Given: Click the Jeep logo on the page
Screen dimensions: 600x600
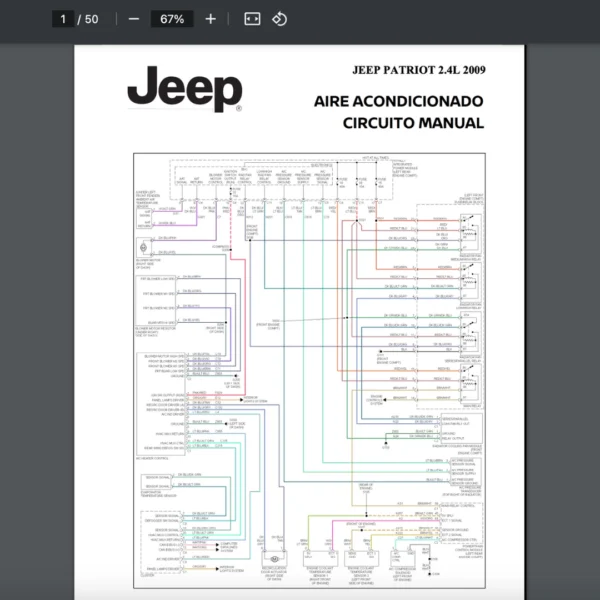Looking at the screenshot, I should click(x=185, y=89).
